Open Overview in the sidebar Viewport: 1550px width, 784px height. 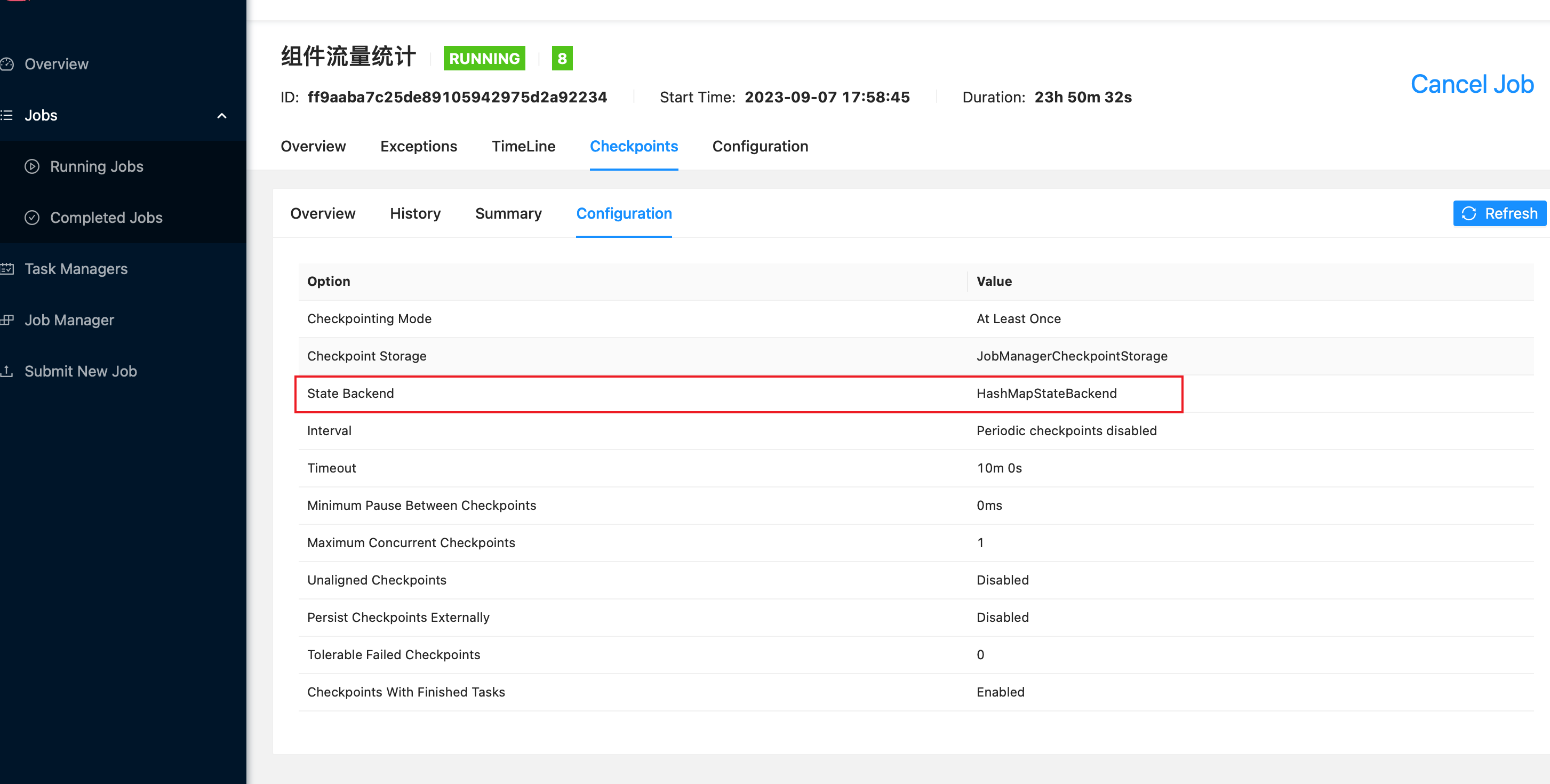pyautogui.click(x=57, y=65)
